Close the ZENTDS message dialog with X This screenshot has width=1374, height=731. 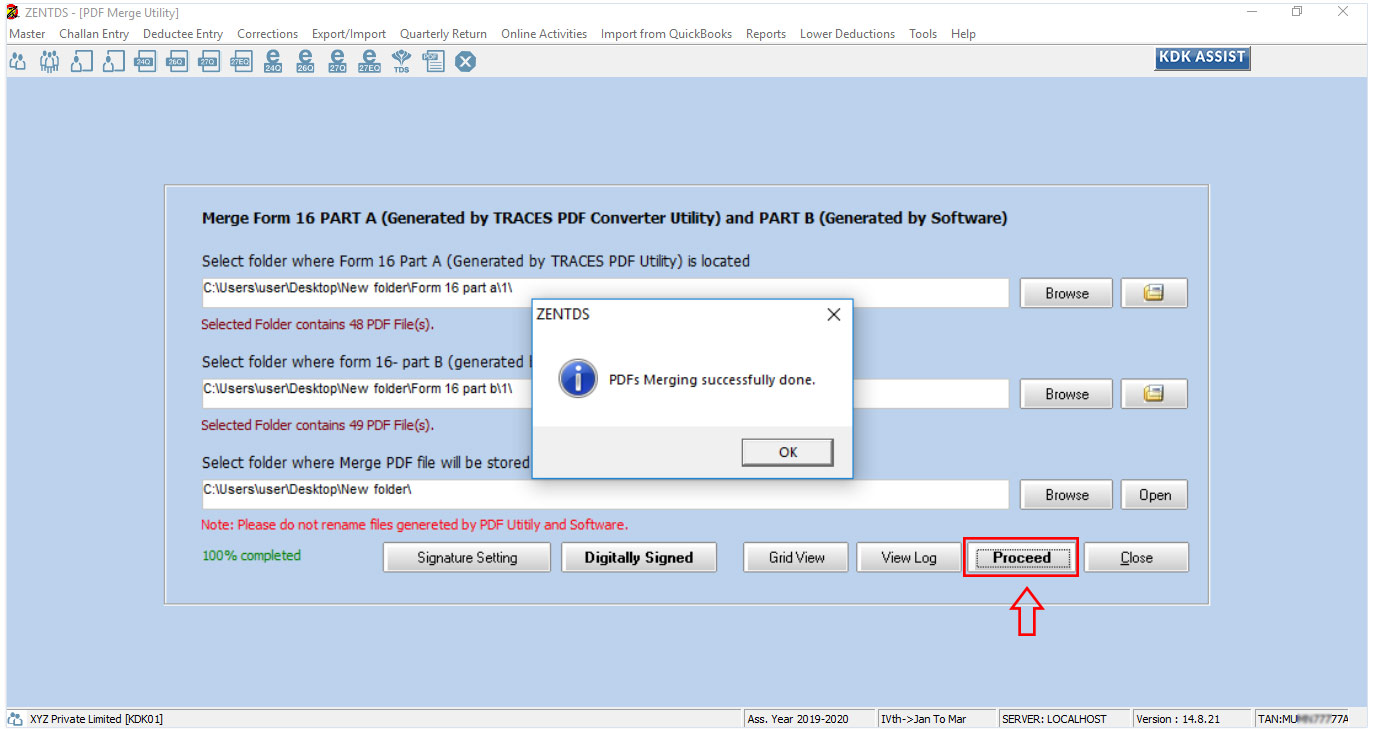(x=833, y=315)
